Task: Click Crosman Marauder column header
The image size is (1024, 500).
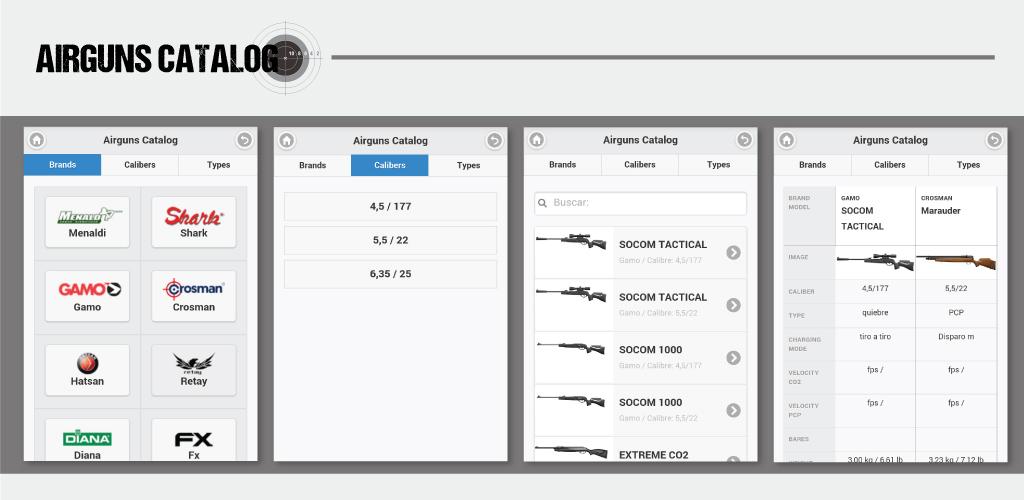Action: tap(956, 215)
